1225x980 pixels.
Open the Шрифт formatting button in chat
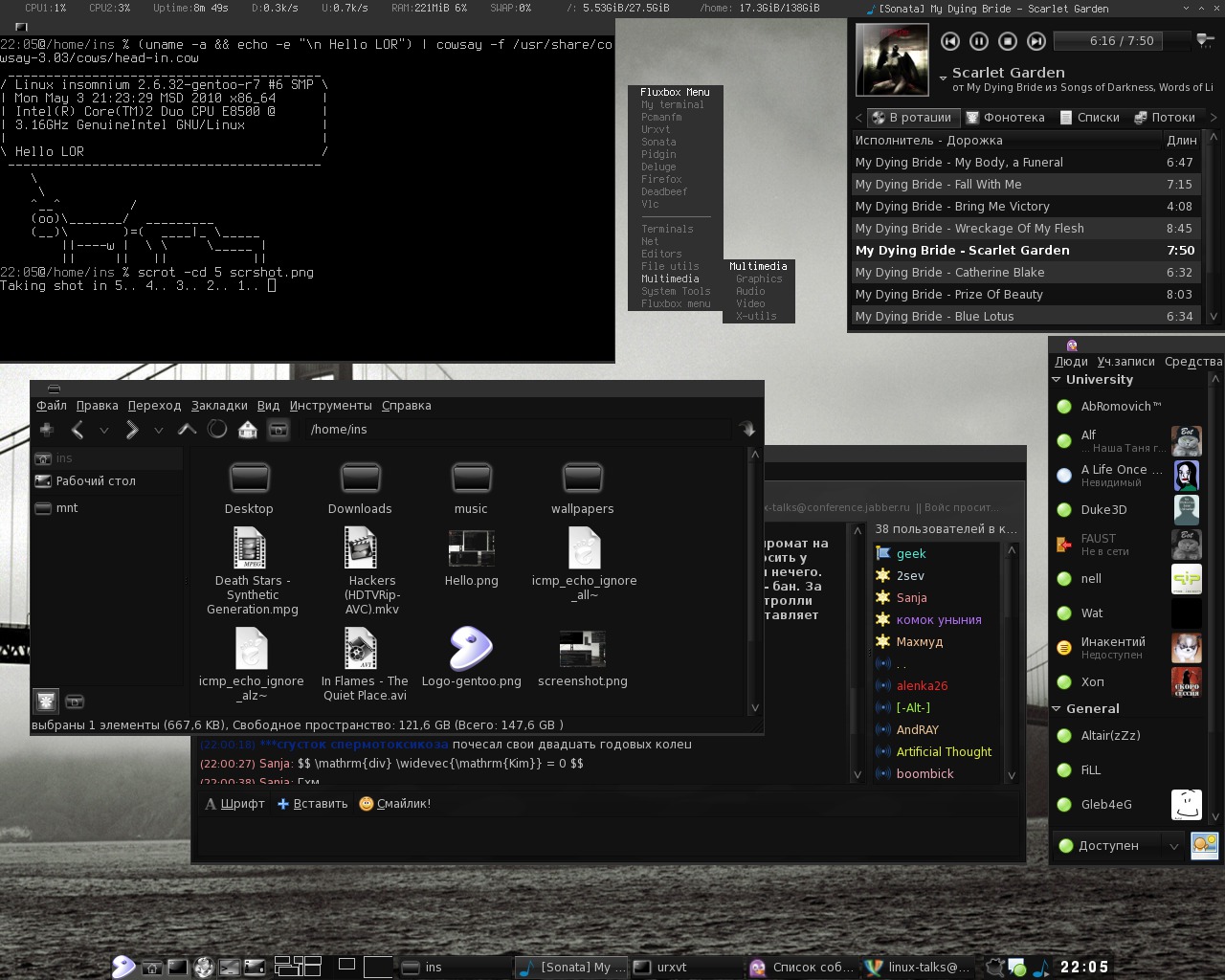click(234, 803)
